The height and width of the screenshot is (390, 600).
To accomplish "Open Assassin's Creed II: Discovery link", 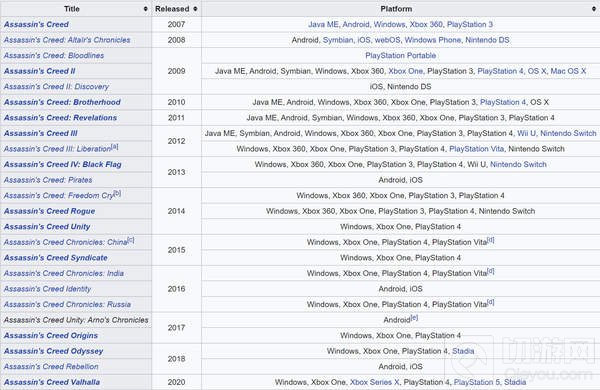I will pyautogui.click(x=56, y=86).
